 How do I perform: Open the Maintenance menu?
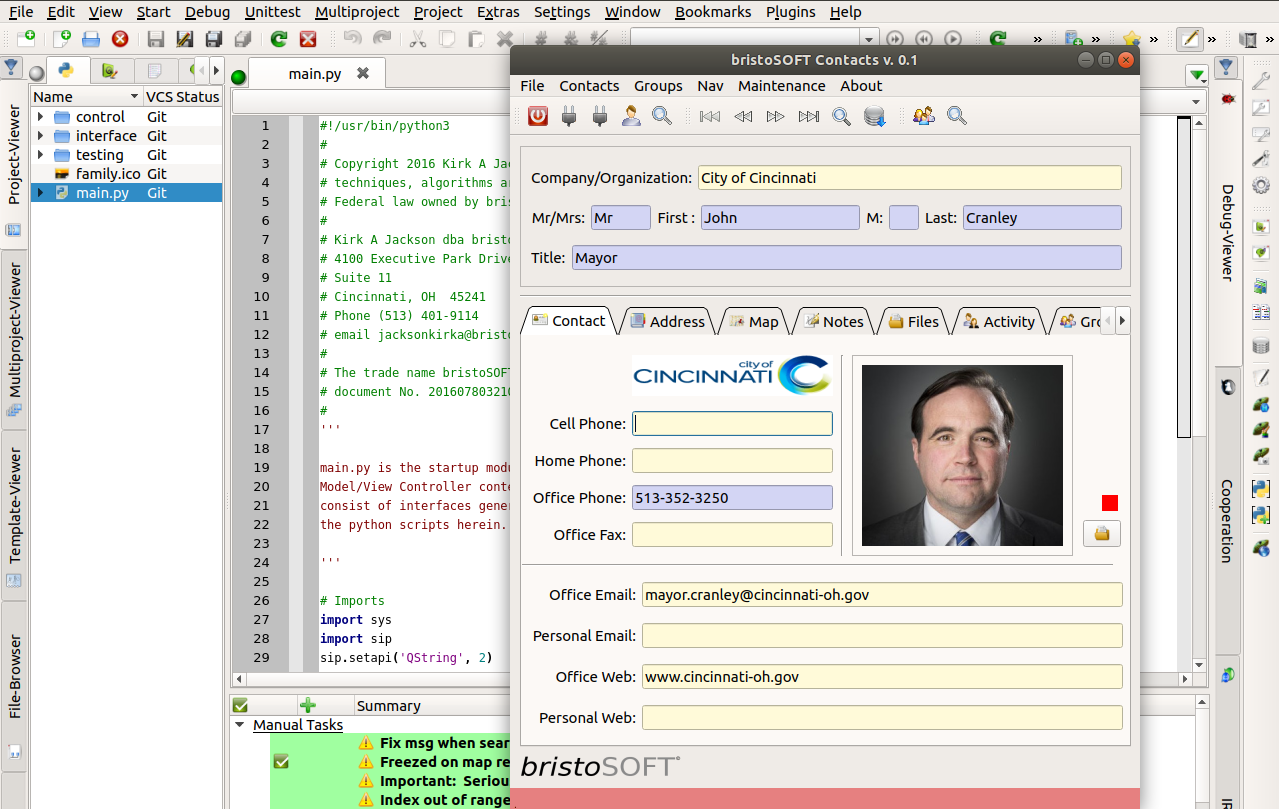[x=781, y=86]
